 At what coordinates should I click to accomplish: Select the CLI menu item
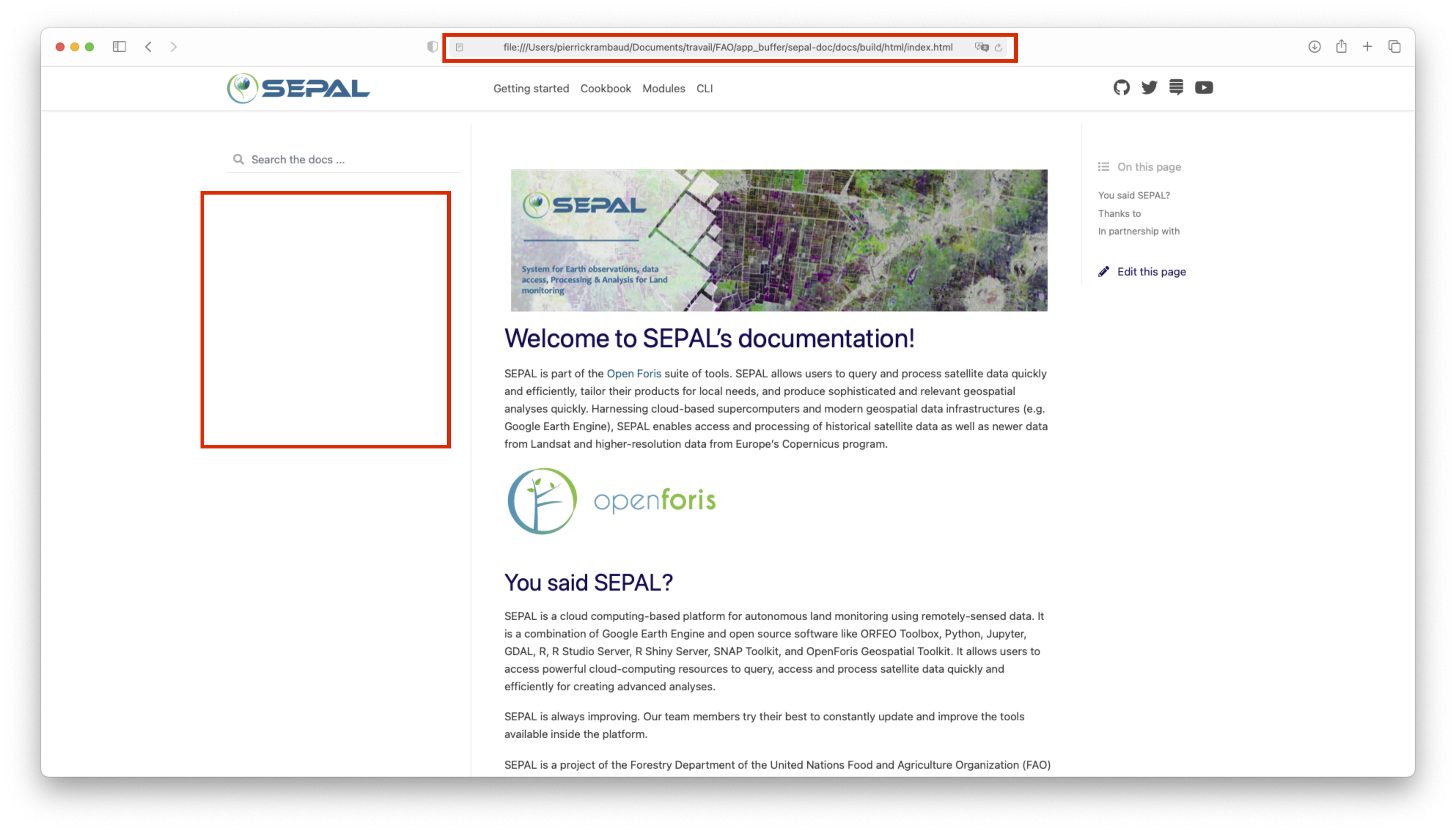click(x=705, y=88)
